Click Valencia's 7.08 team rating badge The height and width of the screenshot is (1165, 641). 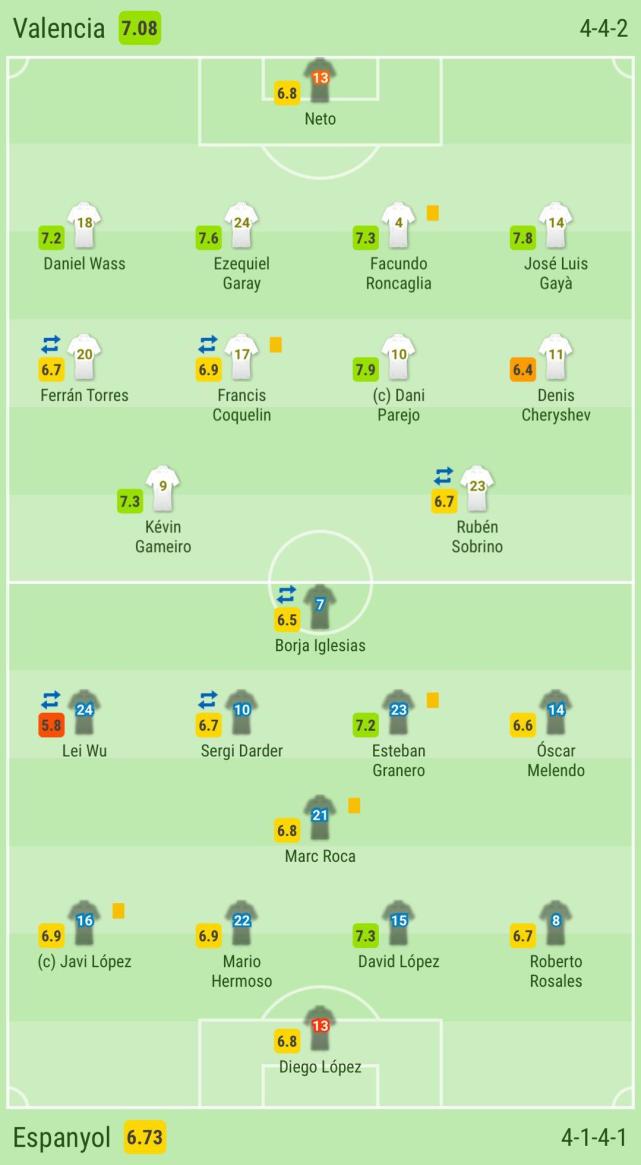coord(140,28)
